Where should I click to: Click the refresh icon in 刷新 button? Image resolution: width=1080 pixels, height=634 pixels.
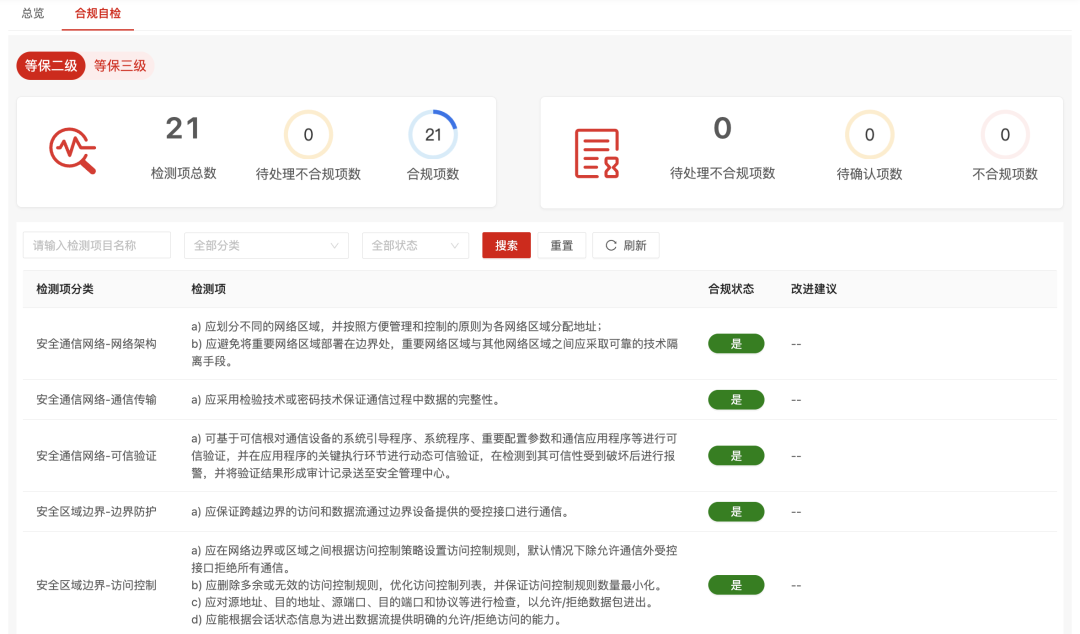pos(611,246)
